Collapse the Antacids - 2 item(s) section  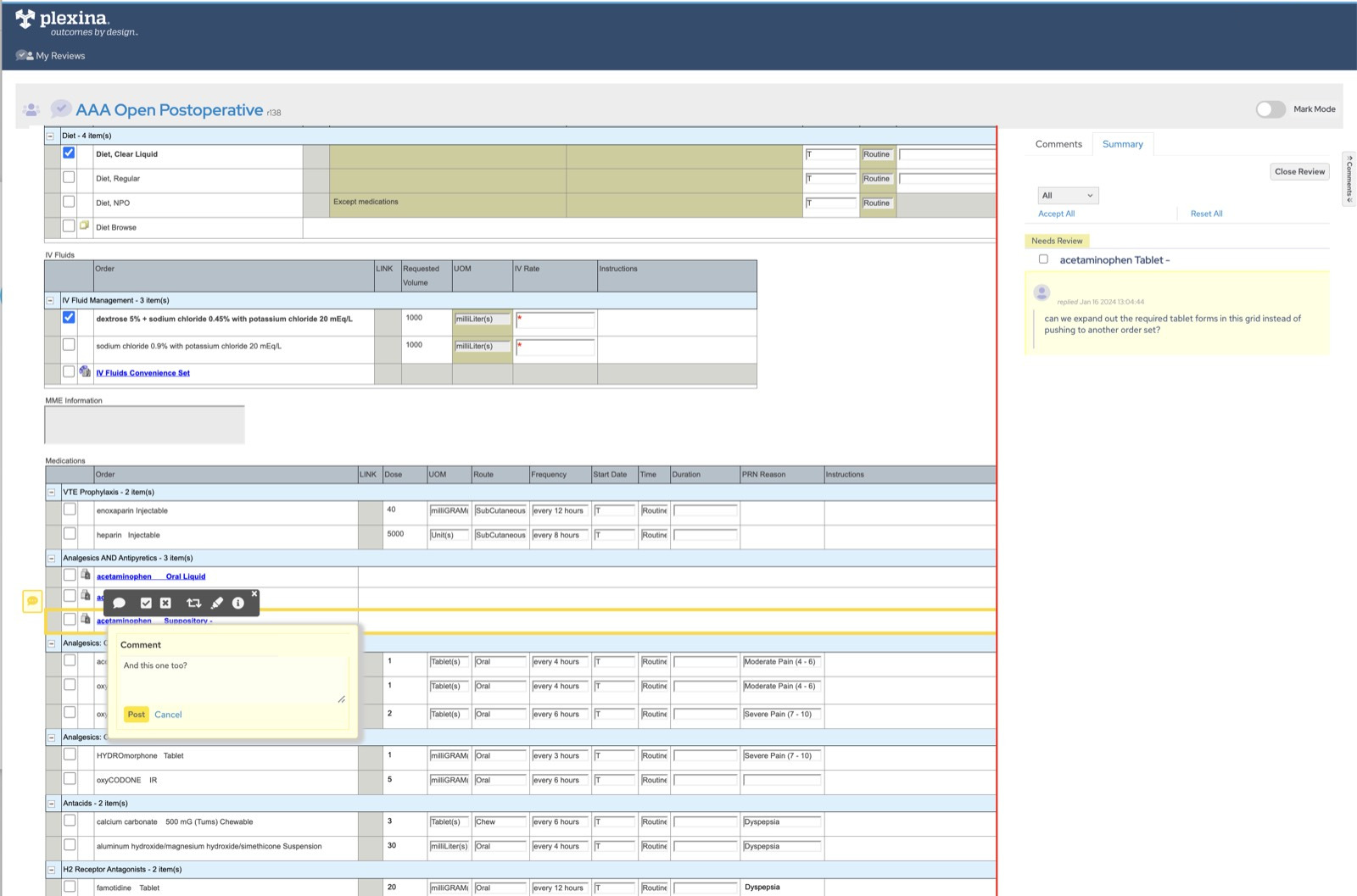click(51, 804)
